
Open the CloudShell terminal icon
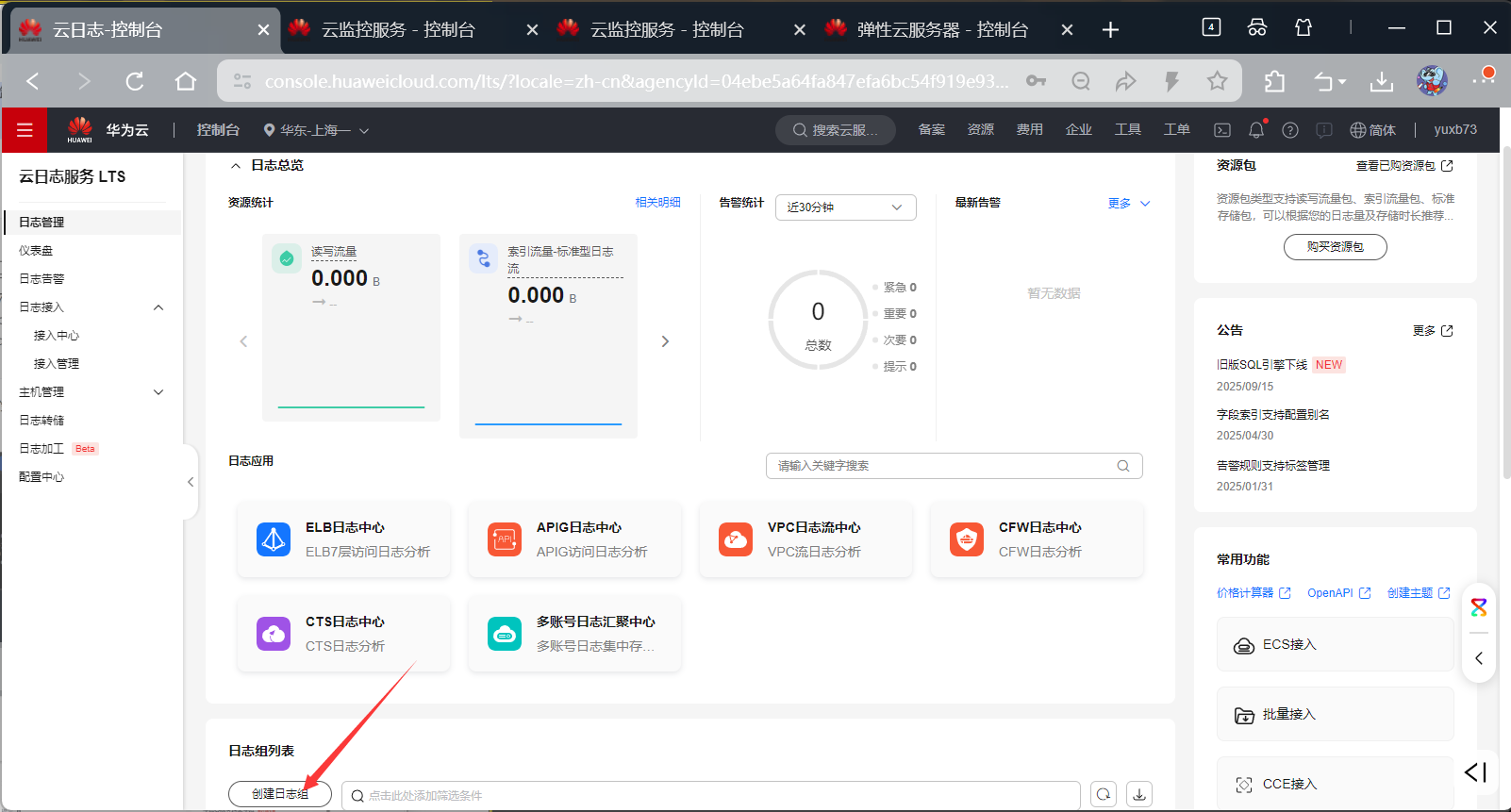pyautogui.click(x=1222, y=130)
